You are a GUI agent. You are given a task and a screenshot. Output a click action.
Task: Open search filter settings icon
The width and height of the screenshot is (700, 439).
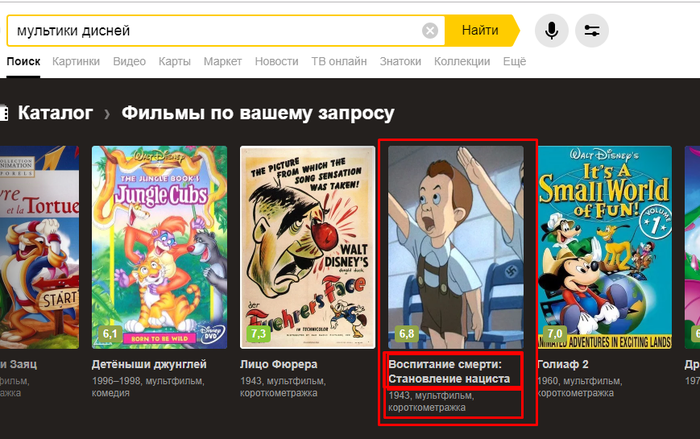(592, 30)
